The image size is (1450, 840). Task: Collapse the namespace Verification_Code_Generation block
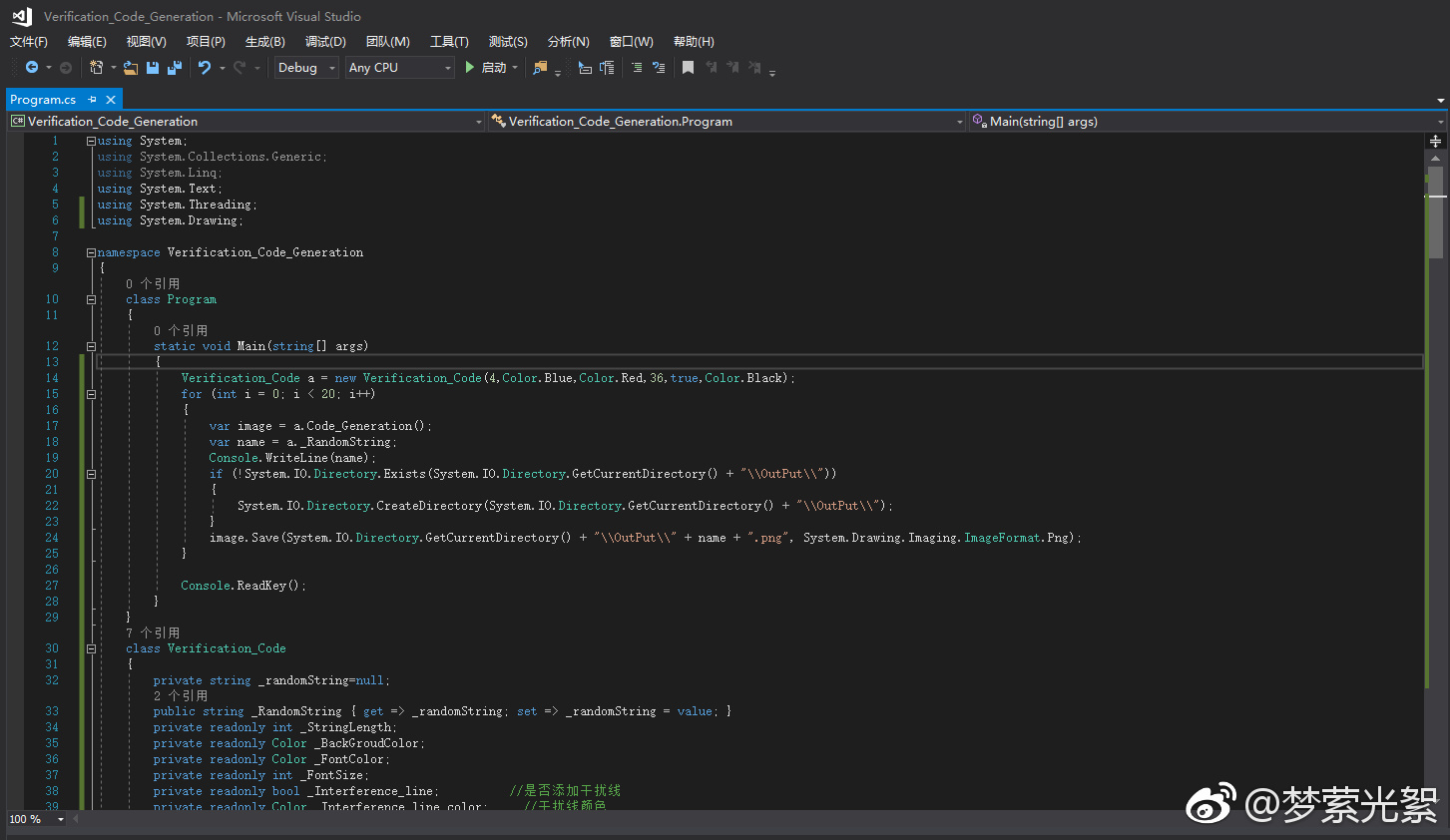(x=91, y=252)
